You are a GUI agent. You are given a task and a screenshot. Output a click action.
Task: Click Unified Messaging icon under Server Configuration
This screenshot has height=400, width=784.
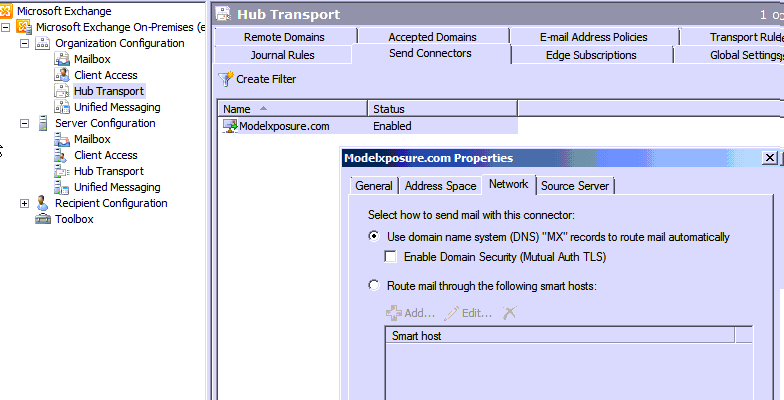pyautogui.click(x=62, y=187)
